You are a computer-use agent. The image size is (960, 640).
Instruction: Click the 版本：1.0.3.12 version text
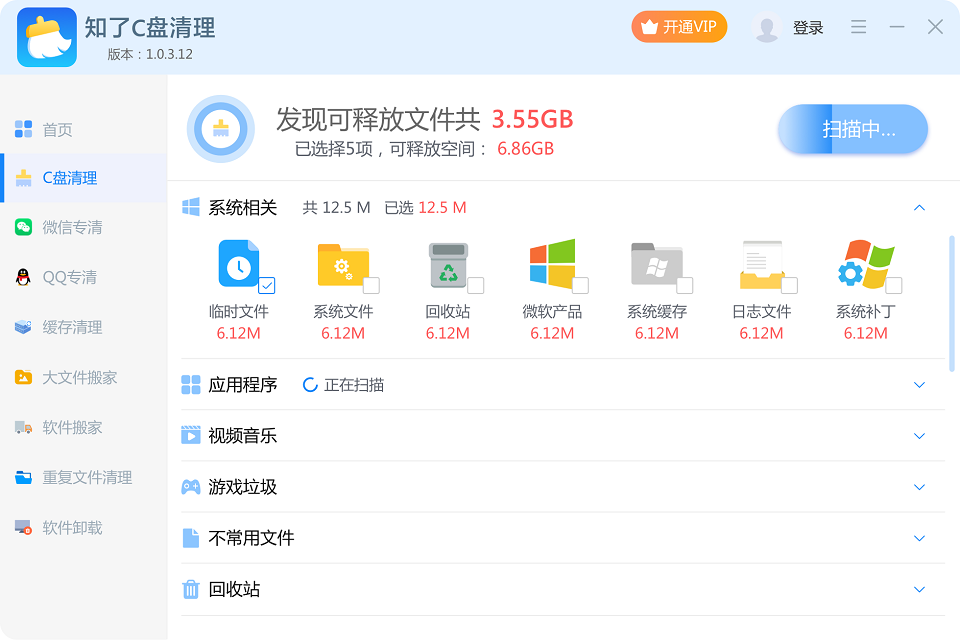tap(150, 54)
